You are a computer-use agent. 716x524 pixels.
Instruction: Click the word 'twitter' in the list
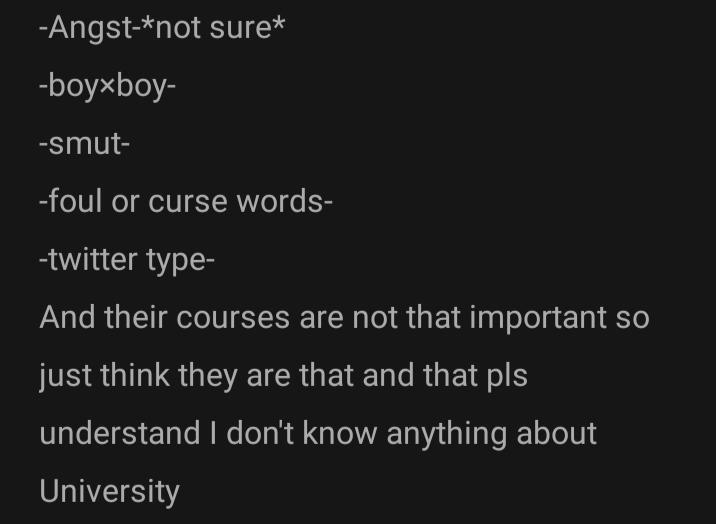click(x=93, y=259)
